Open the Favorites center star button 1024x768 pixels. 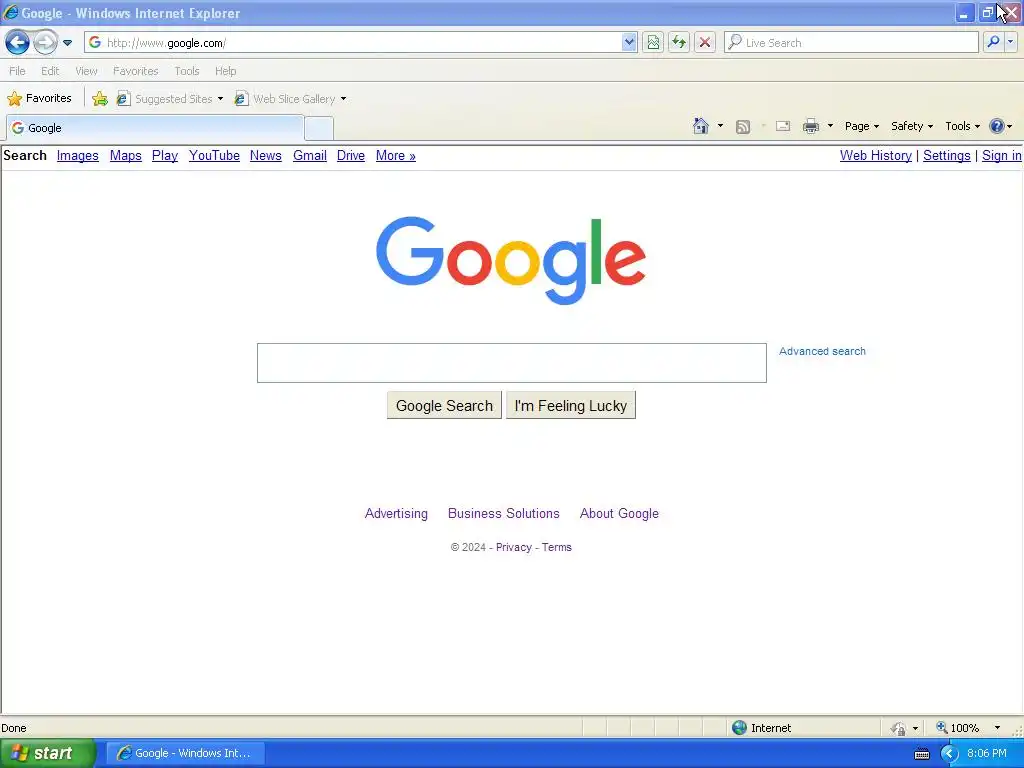(39, 99)
